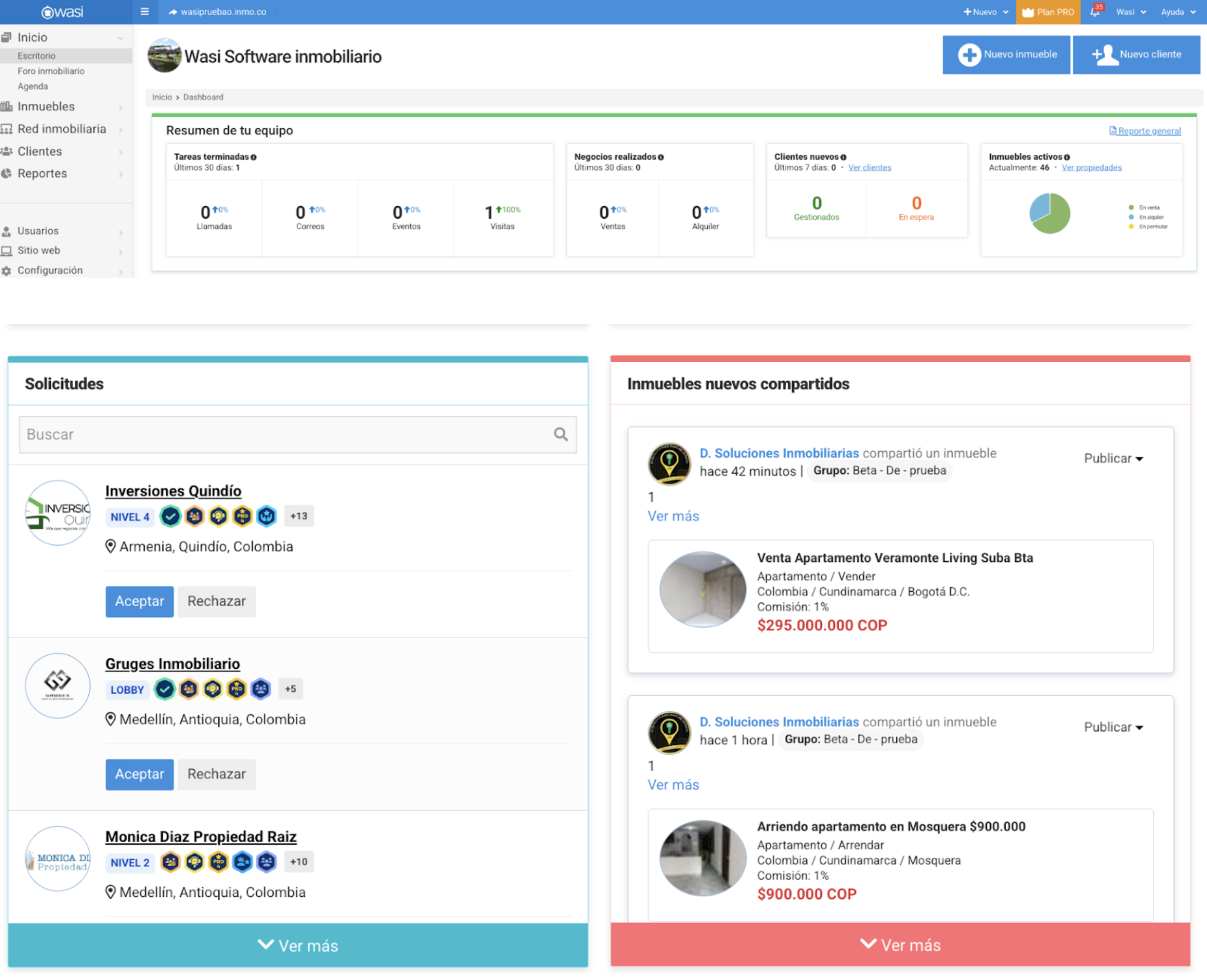Click verified badge of Inversiones Quindío
The width and height of the screenshot is (1207, 980).
coord(170,516)
